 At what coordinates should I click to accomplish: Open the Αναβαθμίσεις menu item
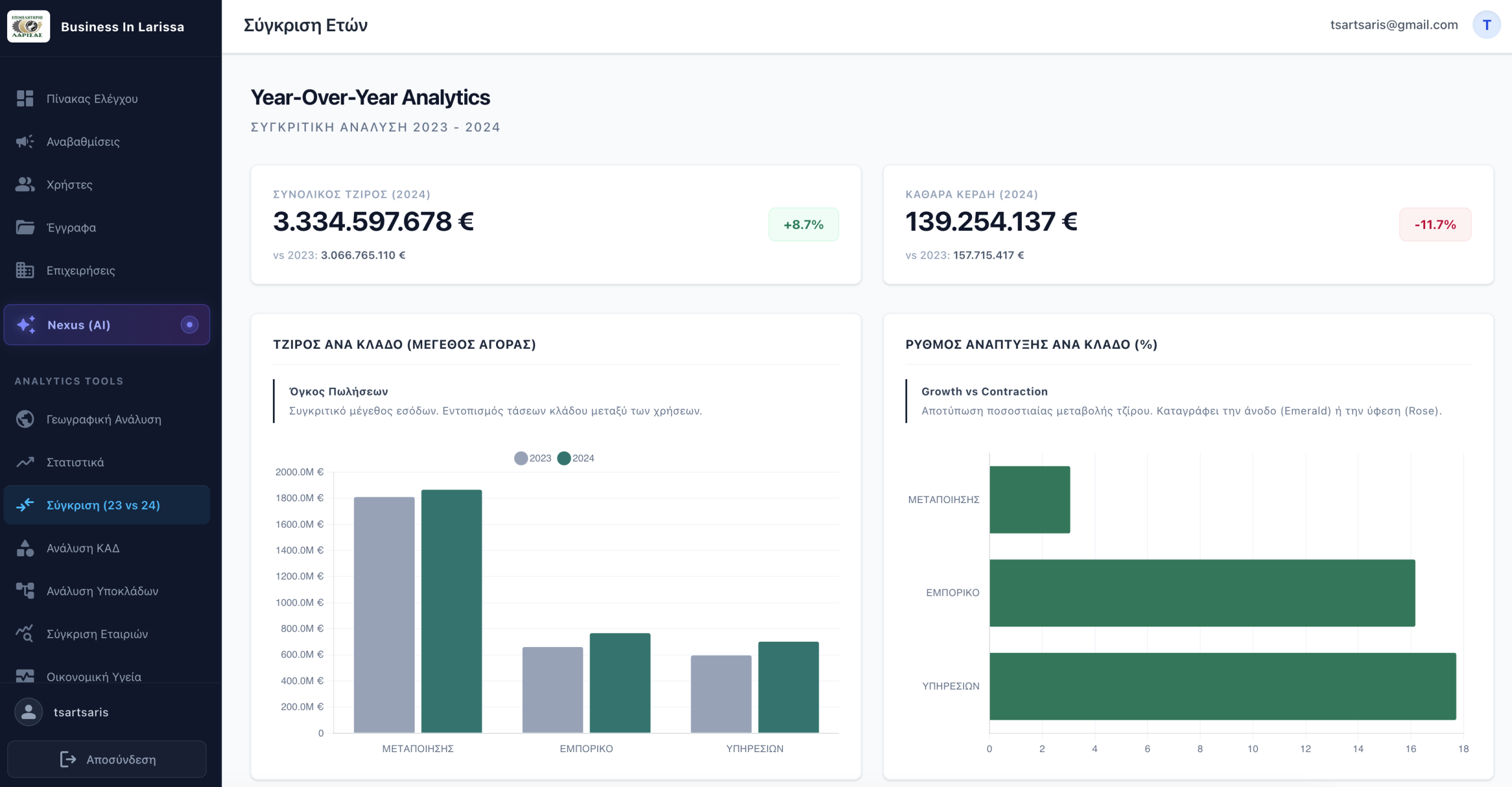pyautogui.click(x=106, y=142)
